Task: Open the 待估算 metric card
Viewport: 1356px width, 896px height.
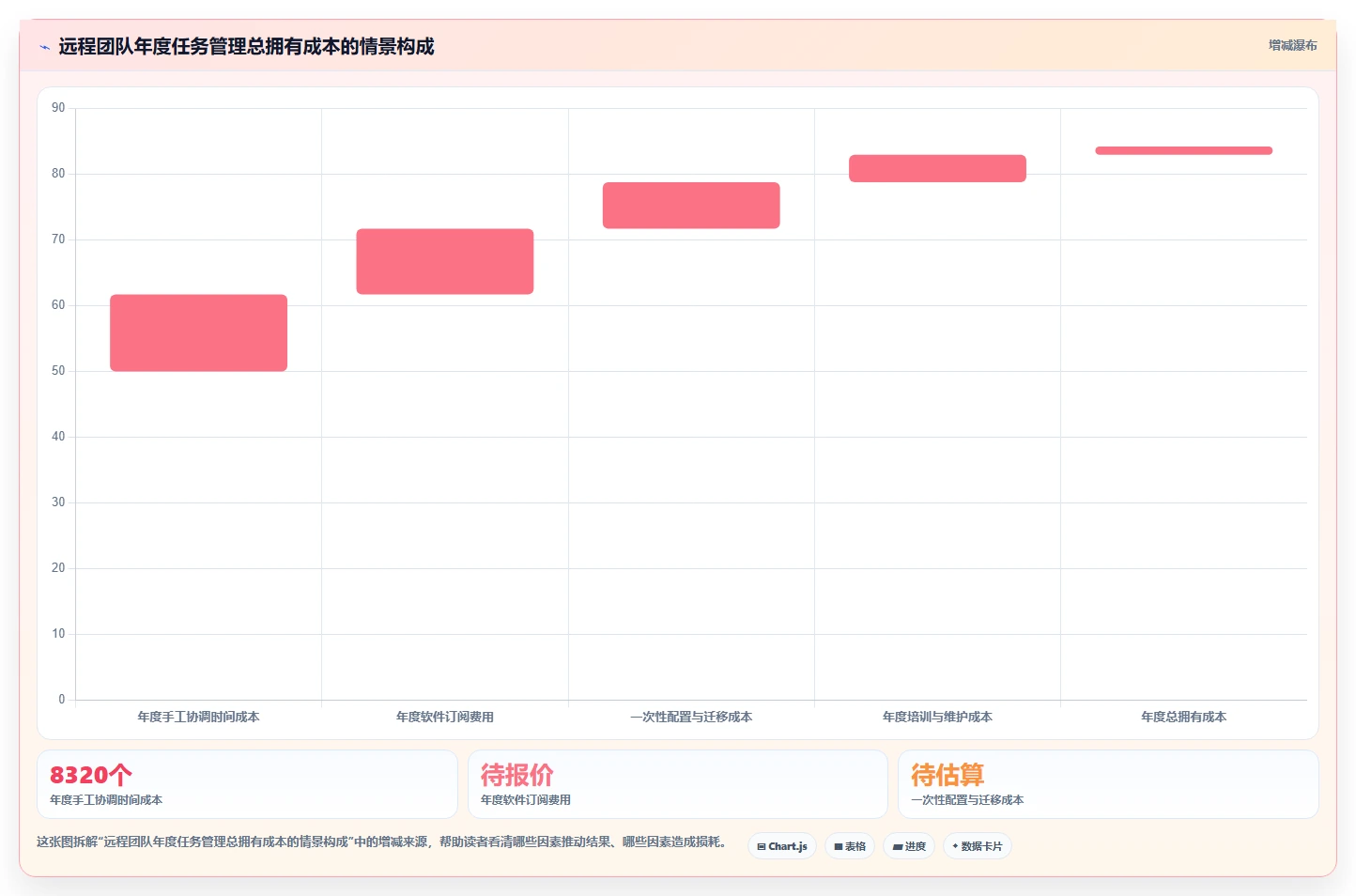Action: (x=1108, y=784)
